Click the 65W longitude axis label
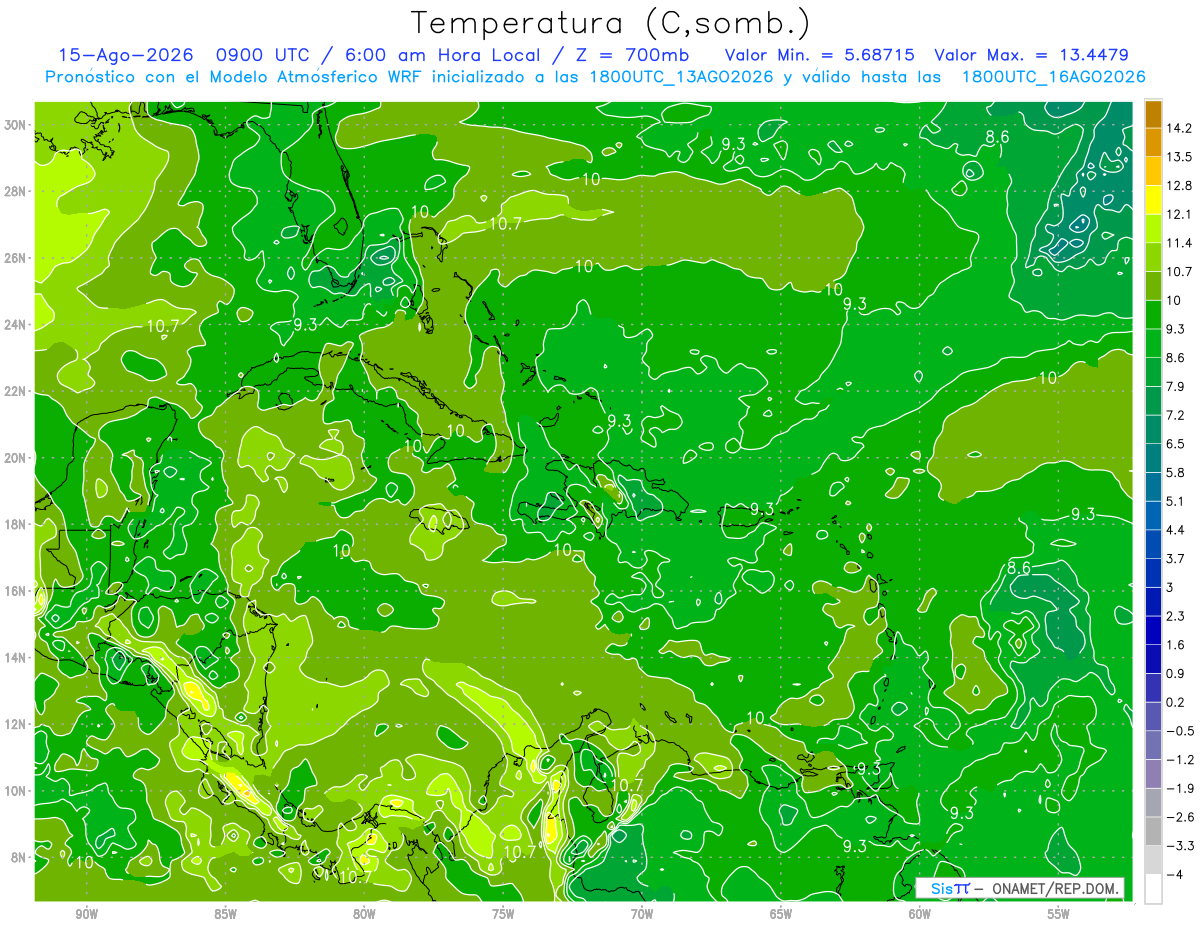This screenshot has height=927, width=1200. [781, 914]
